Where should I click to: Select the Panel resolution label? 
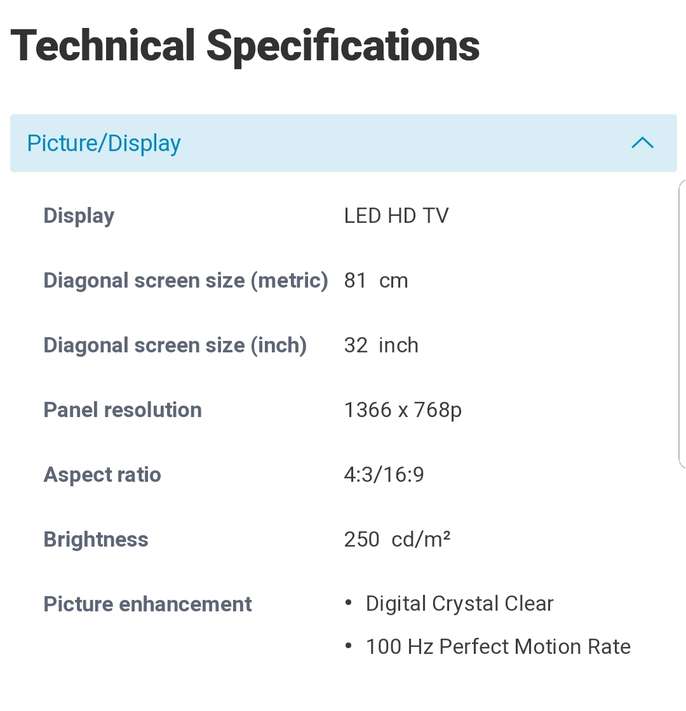pos(122,410)
